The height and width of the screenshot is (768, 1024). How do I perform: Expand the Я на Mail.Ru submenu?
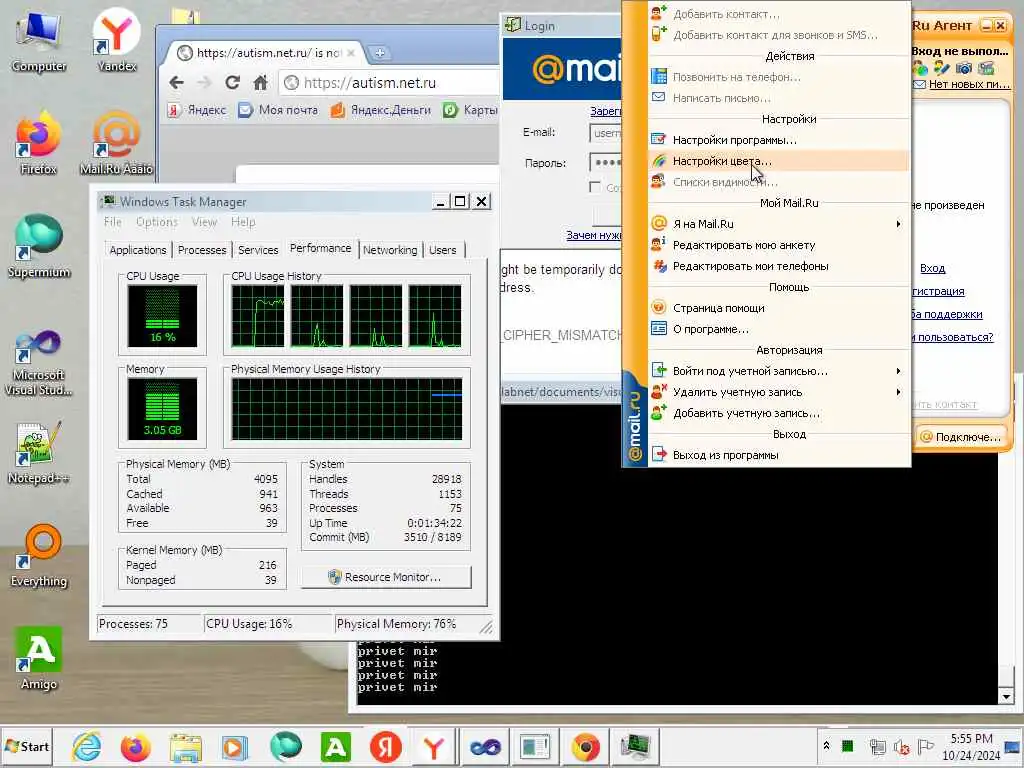(x=778, y=224)
